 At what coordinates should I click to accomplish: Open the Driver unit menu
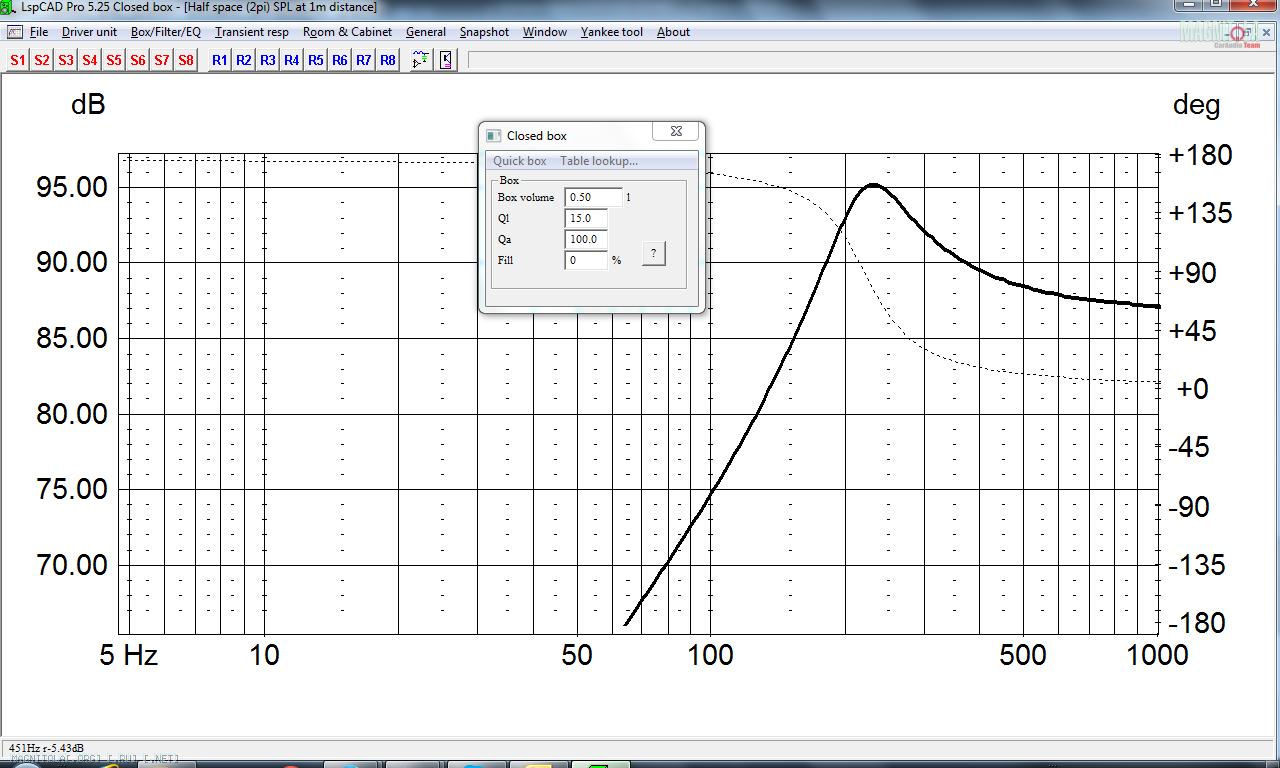(89, 32)
